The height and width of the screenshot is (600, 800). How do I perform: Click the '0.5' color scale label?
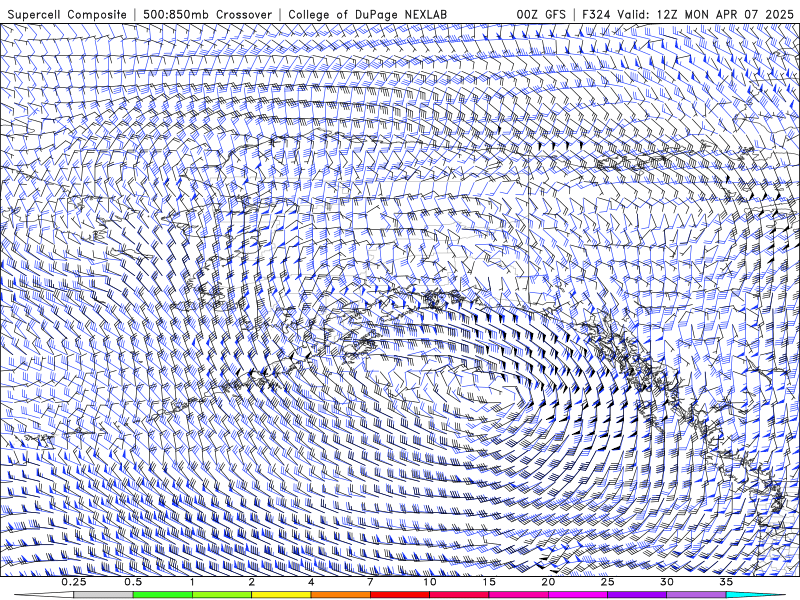tap(133, 582)
